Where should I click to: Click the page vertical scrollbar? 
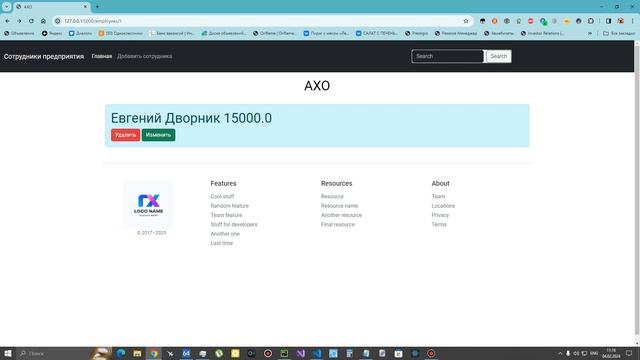[x=637, y=192]
